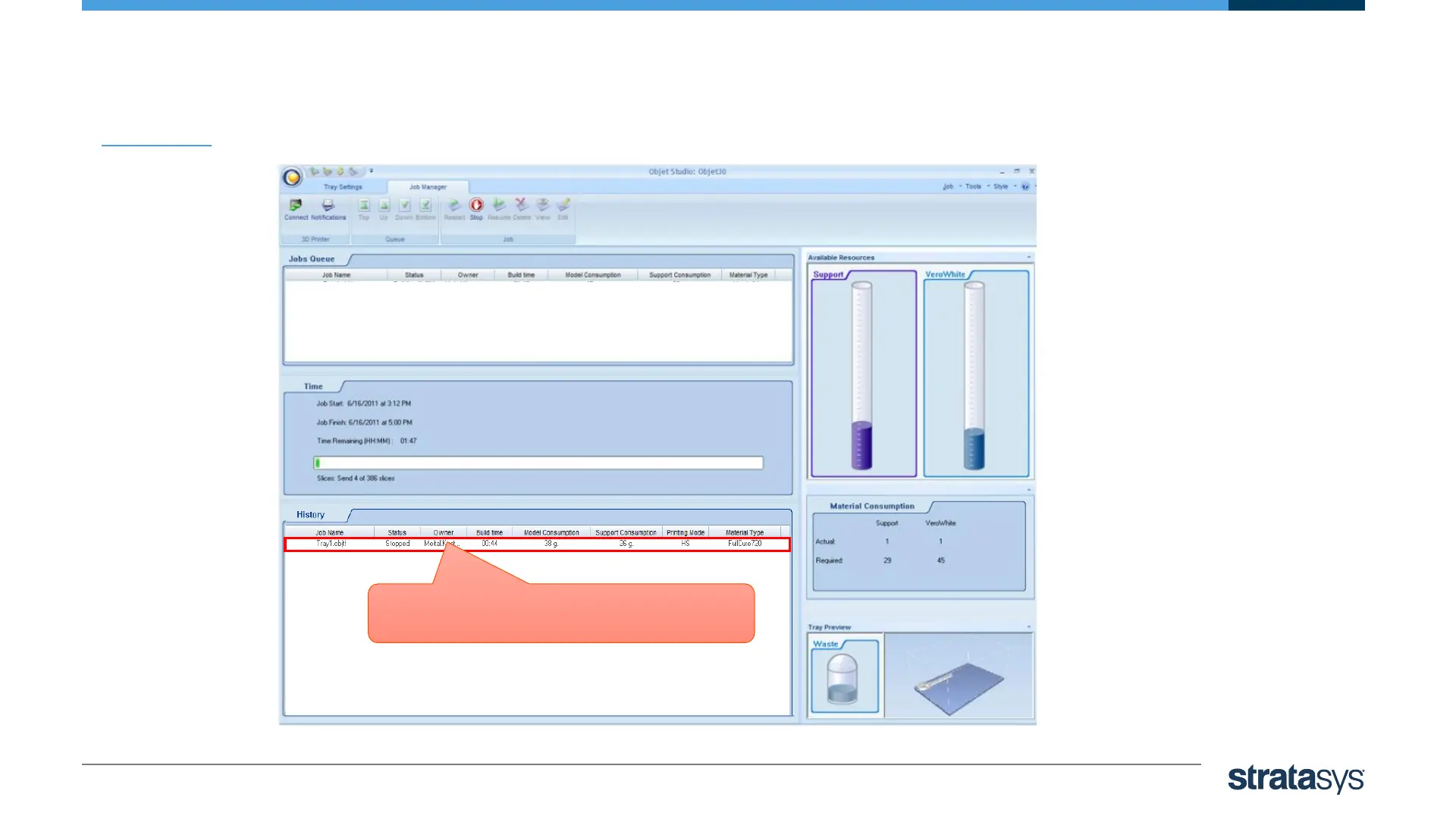Viewport: 1456px width, 819px height.
Task: Open the Job dropdown menu
Action: [x=948, y=187]
